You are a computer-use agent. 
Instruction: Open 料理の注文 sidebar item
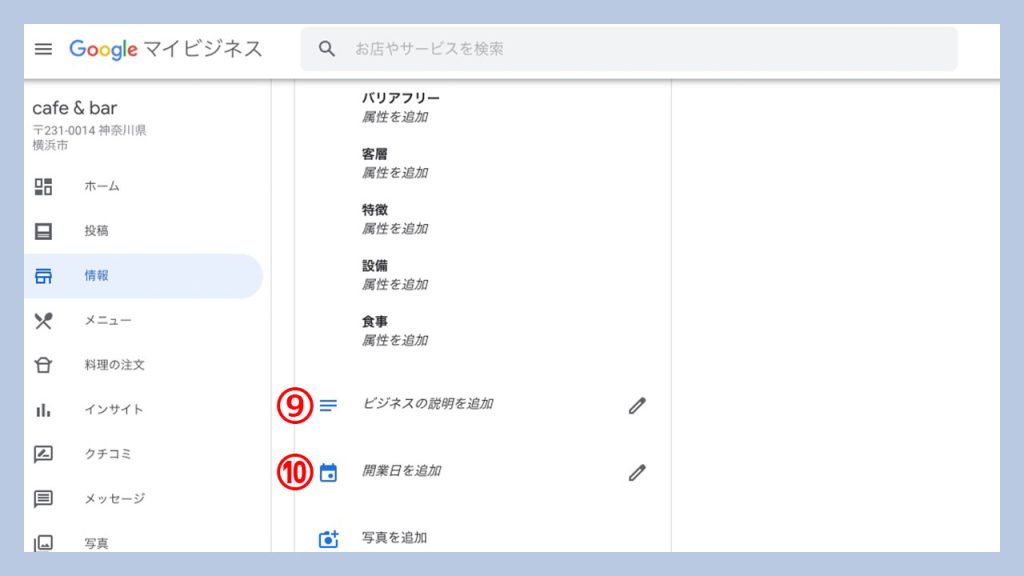pyautogui.click(x=114, y=365)
